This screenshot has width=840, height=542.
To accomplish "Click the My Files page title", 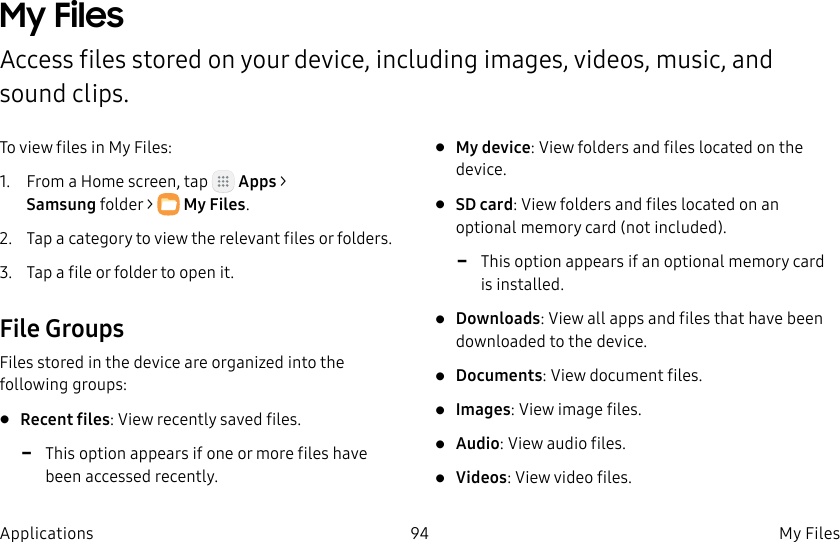I will click(x=62, y=16).
